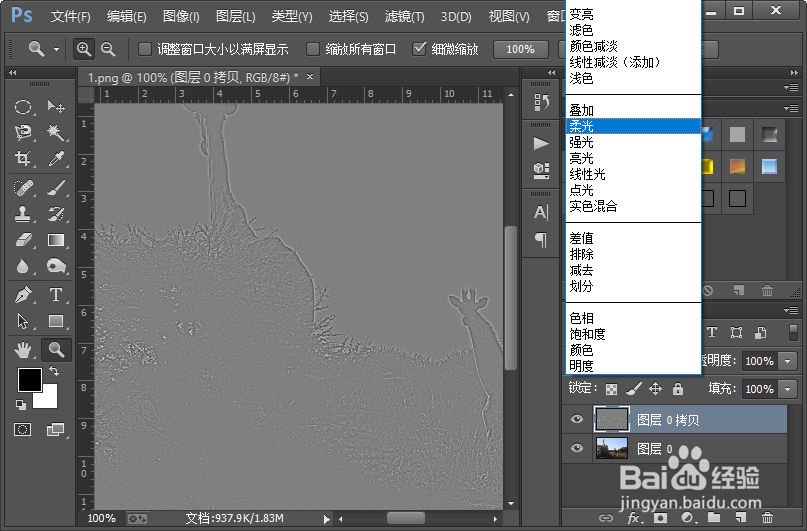Image resolution: width=807 pixels, height=531 pixels.
Task: Toggle lock transparent pixels
Action: [611, 389]
